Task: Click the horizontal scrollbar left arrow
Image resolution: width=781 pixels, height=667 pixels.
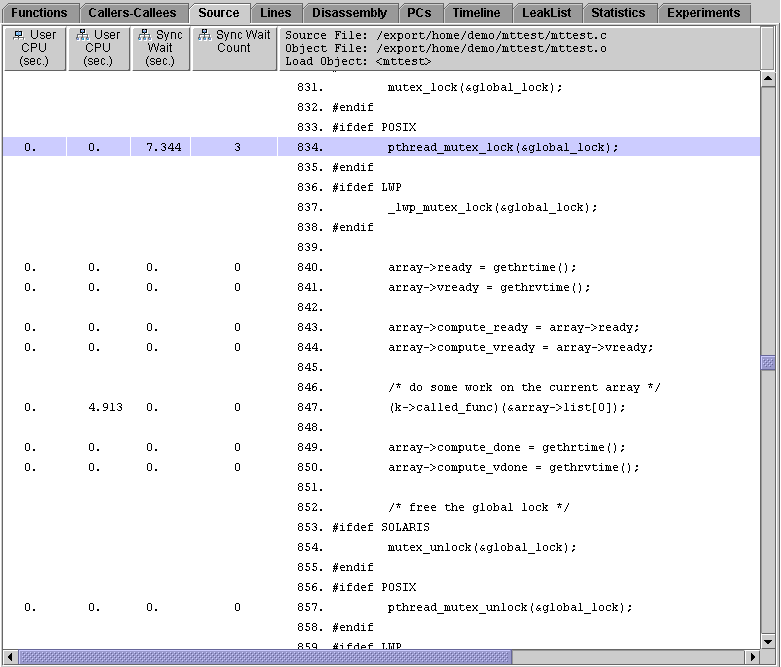Action: coord(10,657)
